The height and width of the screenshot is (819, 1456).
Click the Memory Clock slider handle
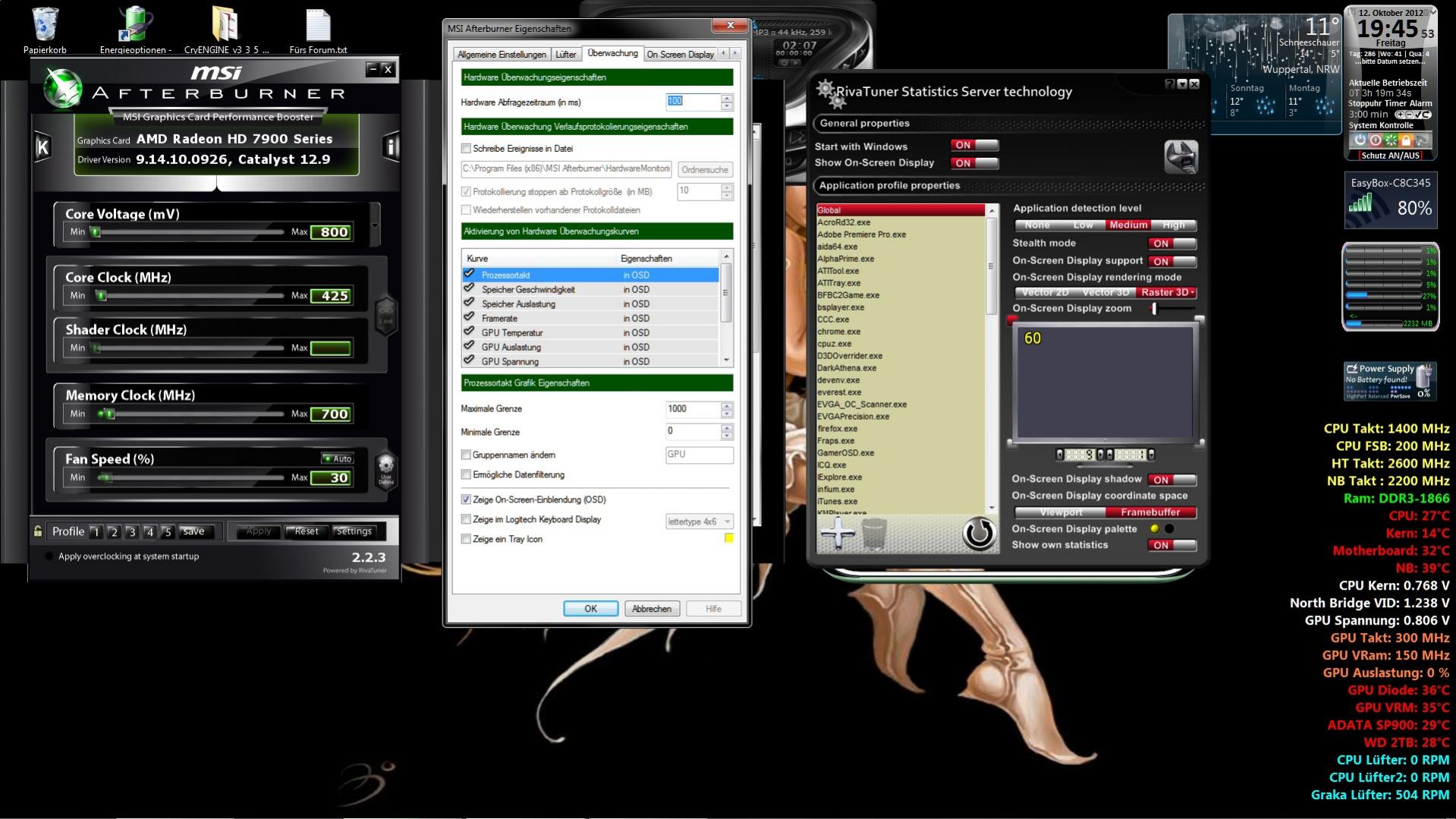[109, 414]
